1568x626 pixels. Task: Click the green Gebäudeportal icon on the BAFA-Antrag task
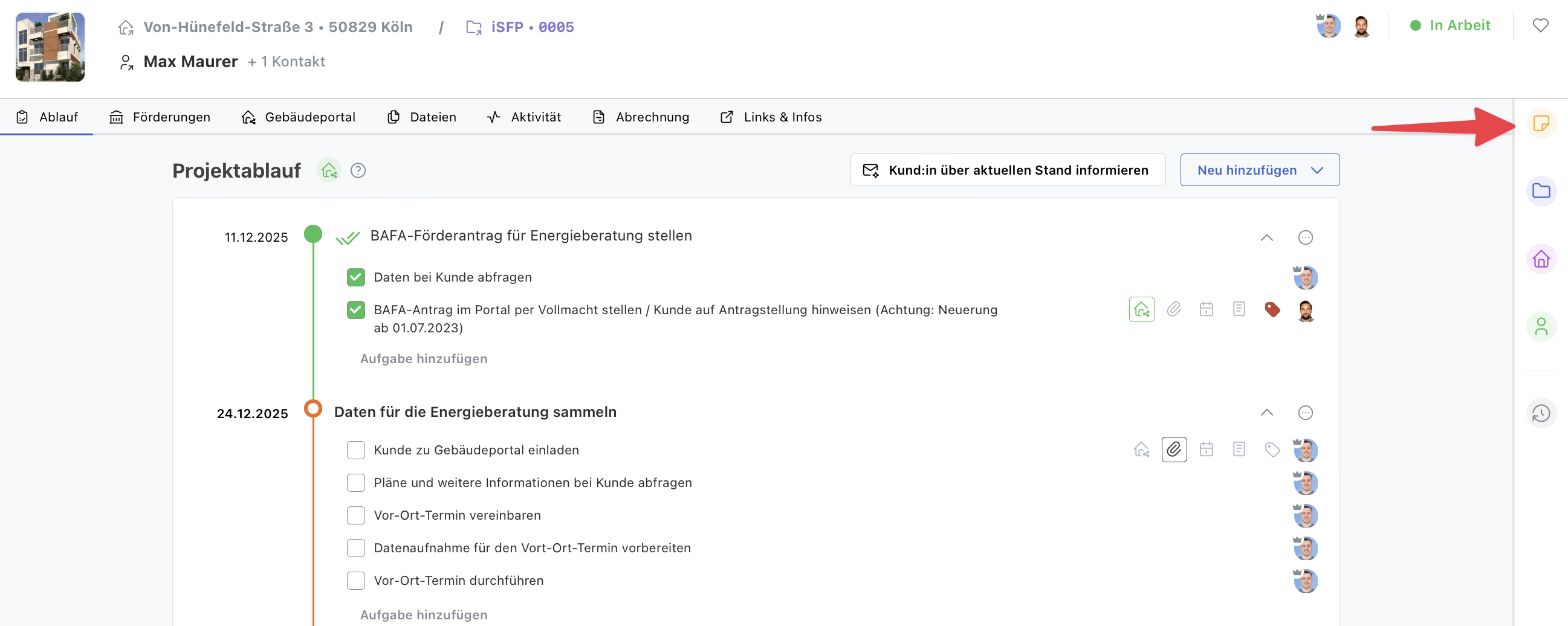[1141, 309]
